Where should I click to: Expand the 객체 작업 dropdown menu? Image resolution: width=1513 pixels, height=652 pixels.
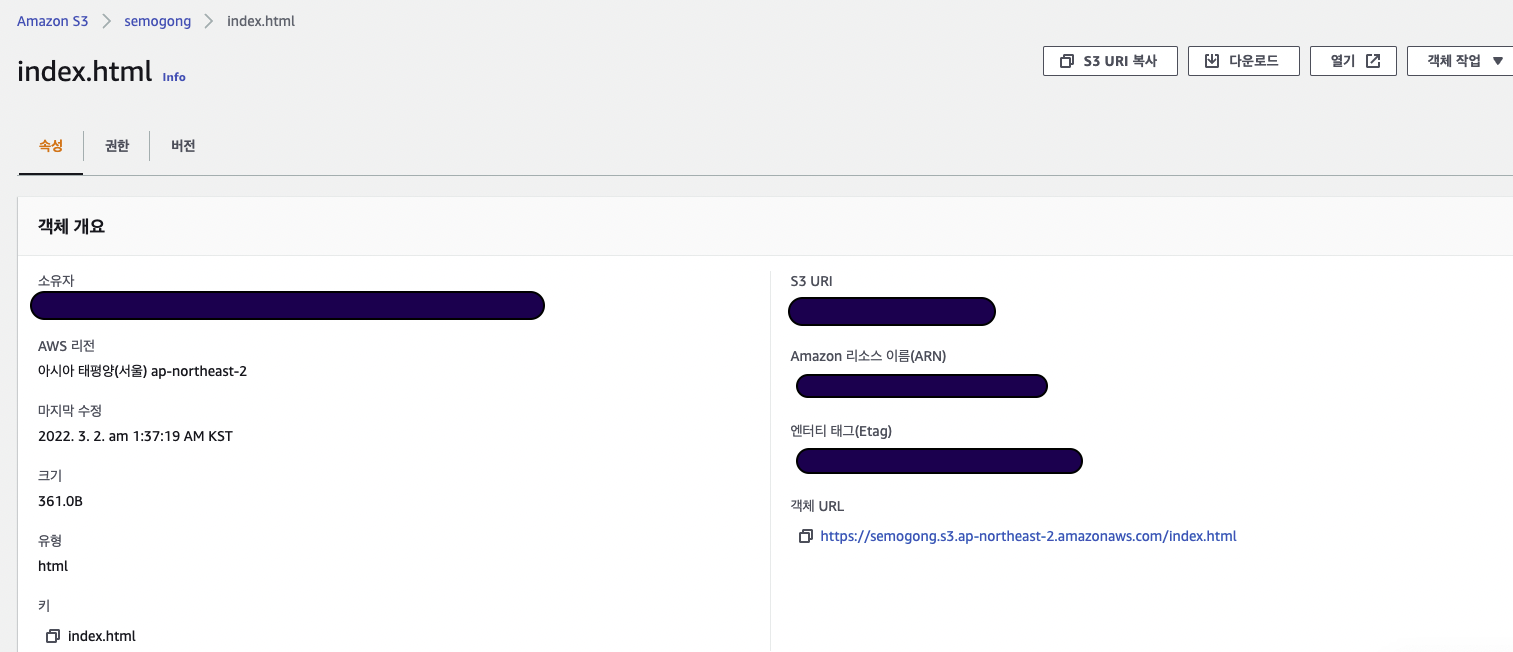[1464, 61]
